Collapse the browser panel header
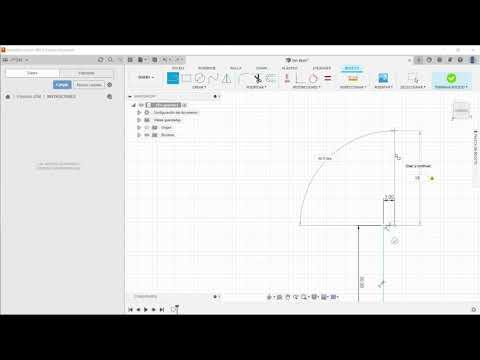Viewport: 480px width, 360px height. pos(130,97)
